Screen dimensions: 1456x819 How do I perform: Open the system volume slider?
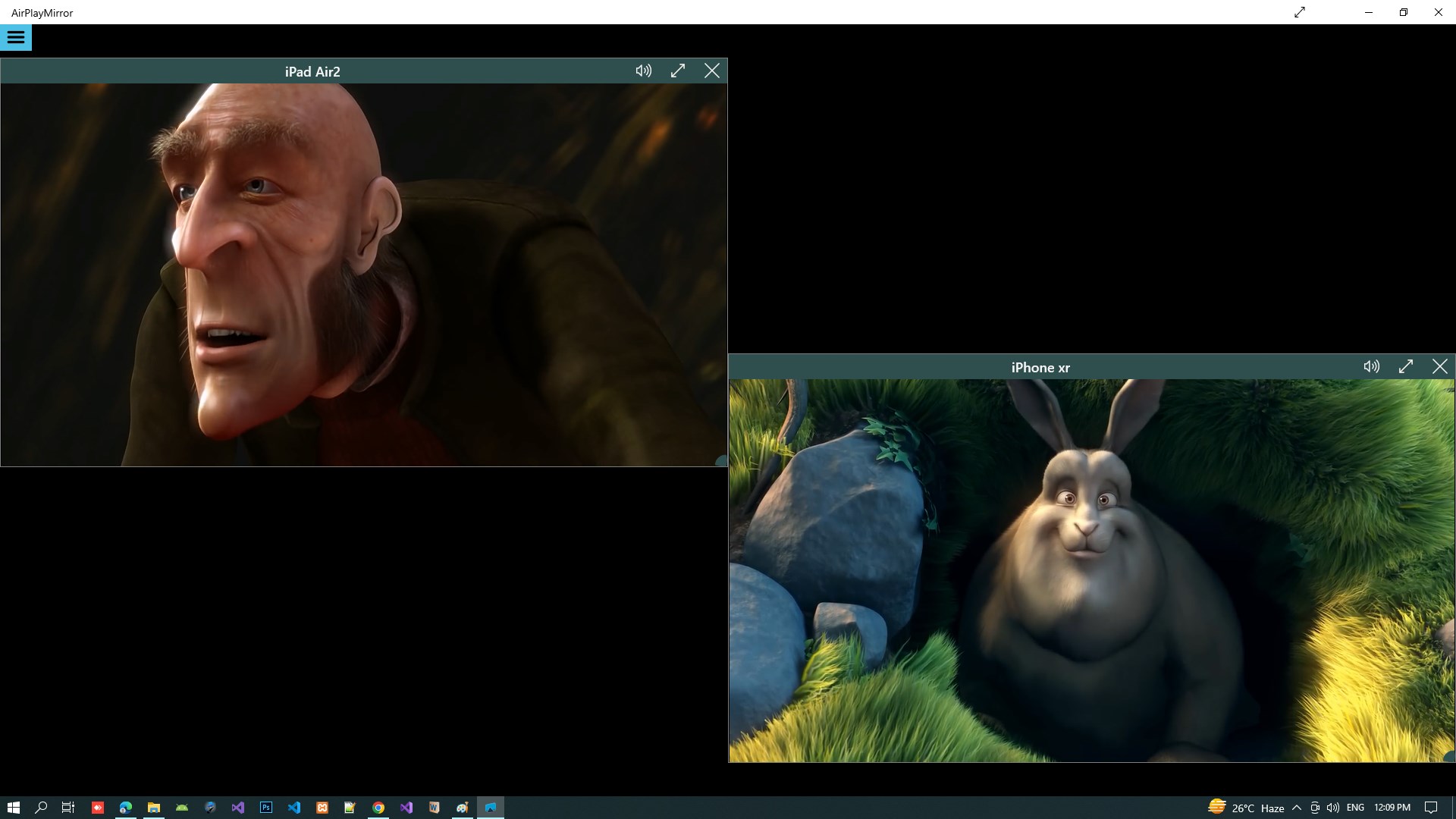tap(1335, 807)
